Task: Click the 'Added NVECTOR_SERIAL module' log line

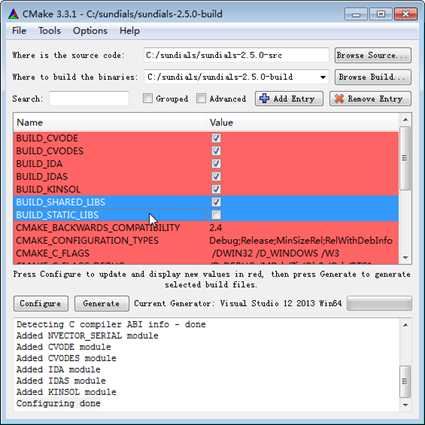Action: 87,336
